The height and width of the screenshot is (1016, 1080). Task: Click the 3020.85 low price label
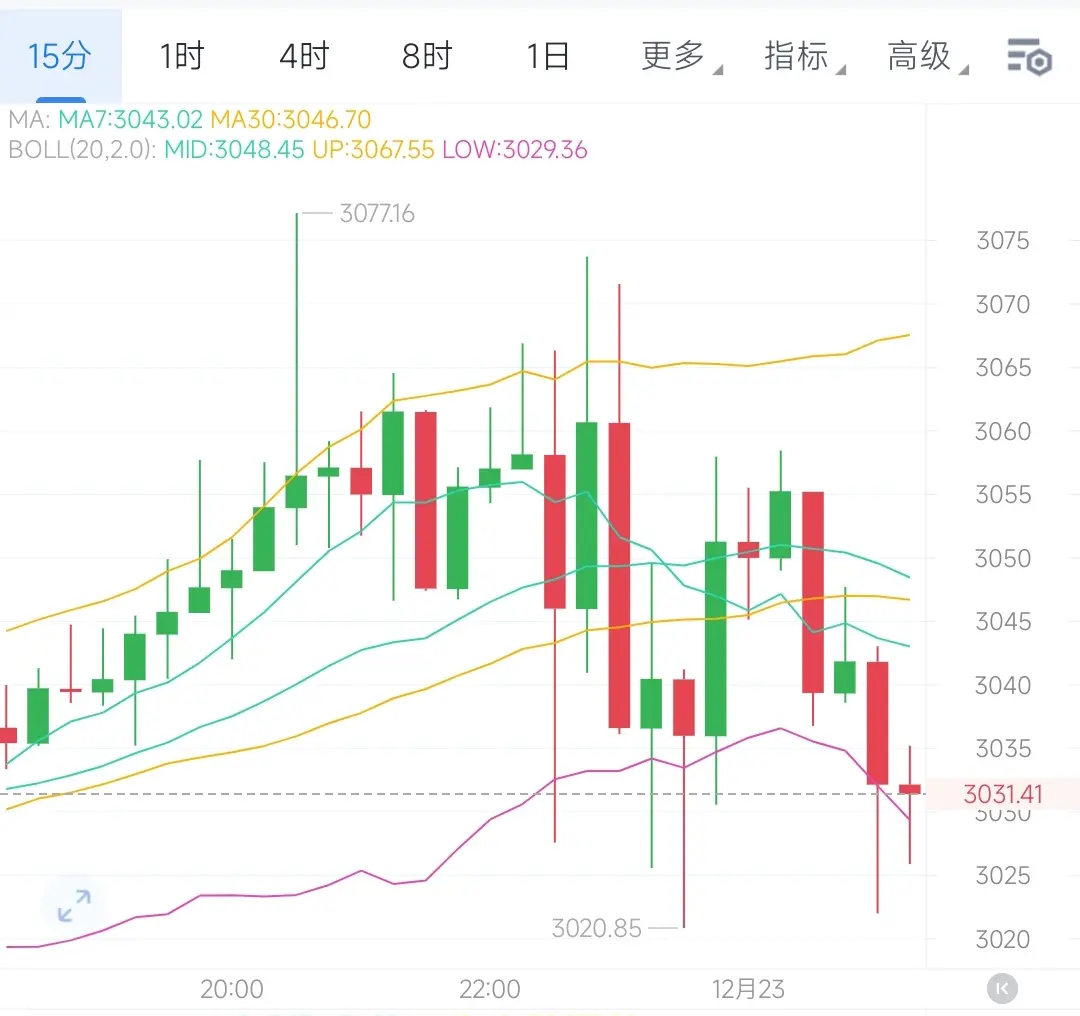[x=596, y=929]
